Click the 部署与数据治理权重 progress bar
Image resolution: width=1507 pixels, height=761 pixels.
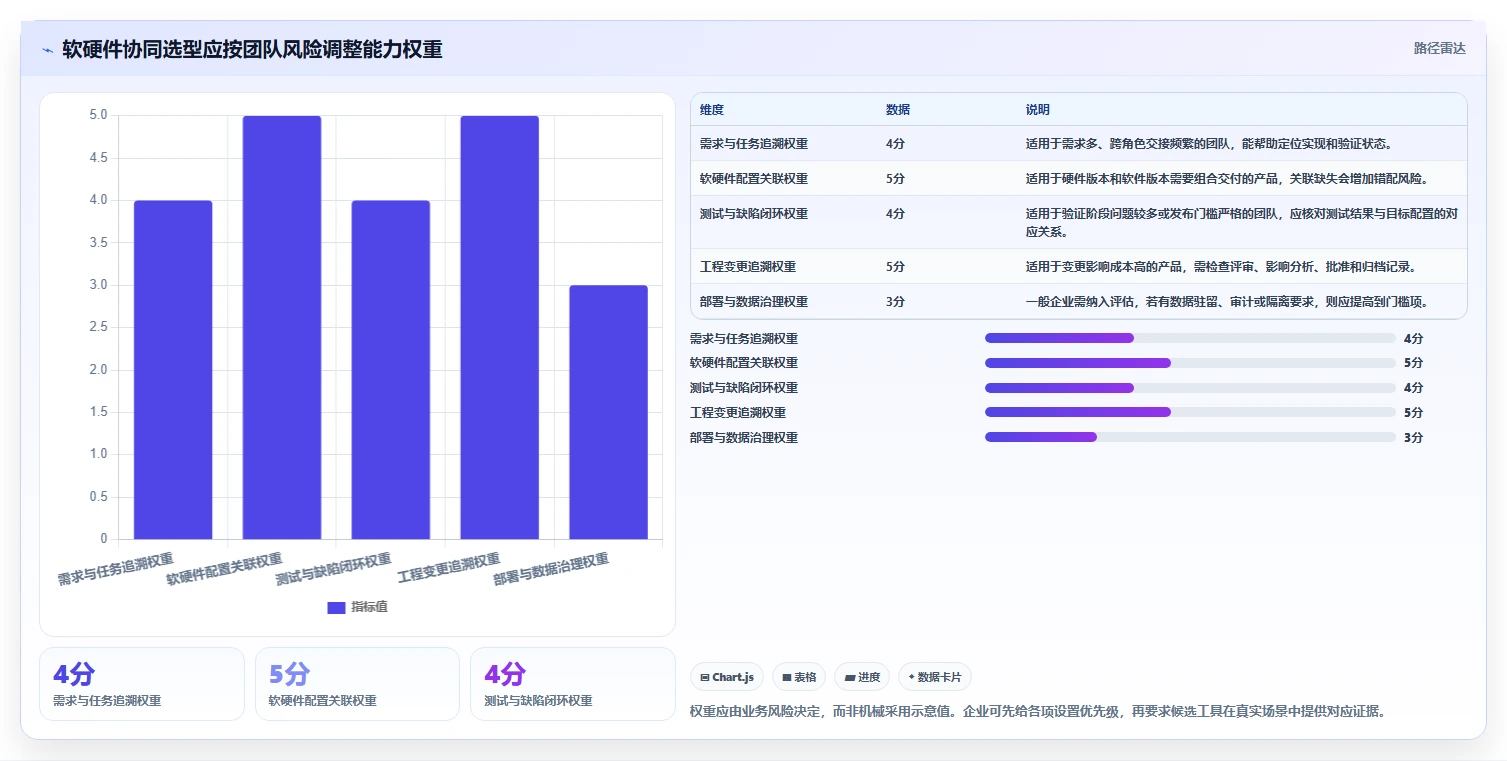pos(1190,437)
